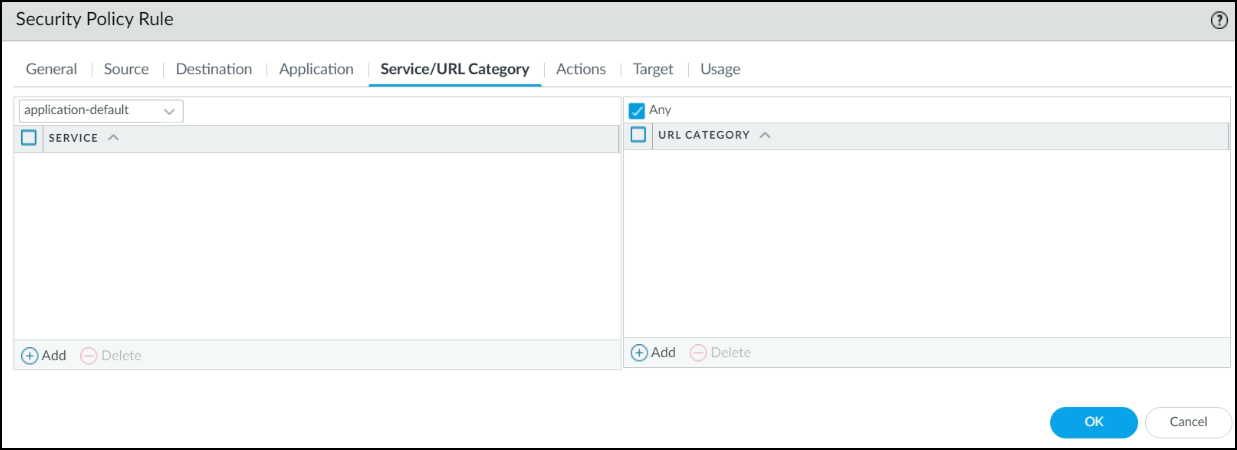Screen dimensions: 1237x450
Task: Select the Application tab
Action: [316, 69]
